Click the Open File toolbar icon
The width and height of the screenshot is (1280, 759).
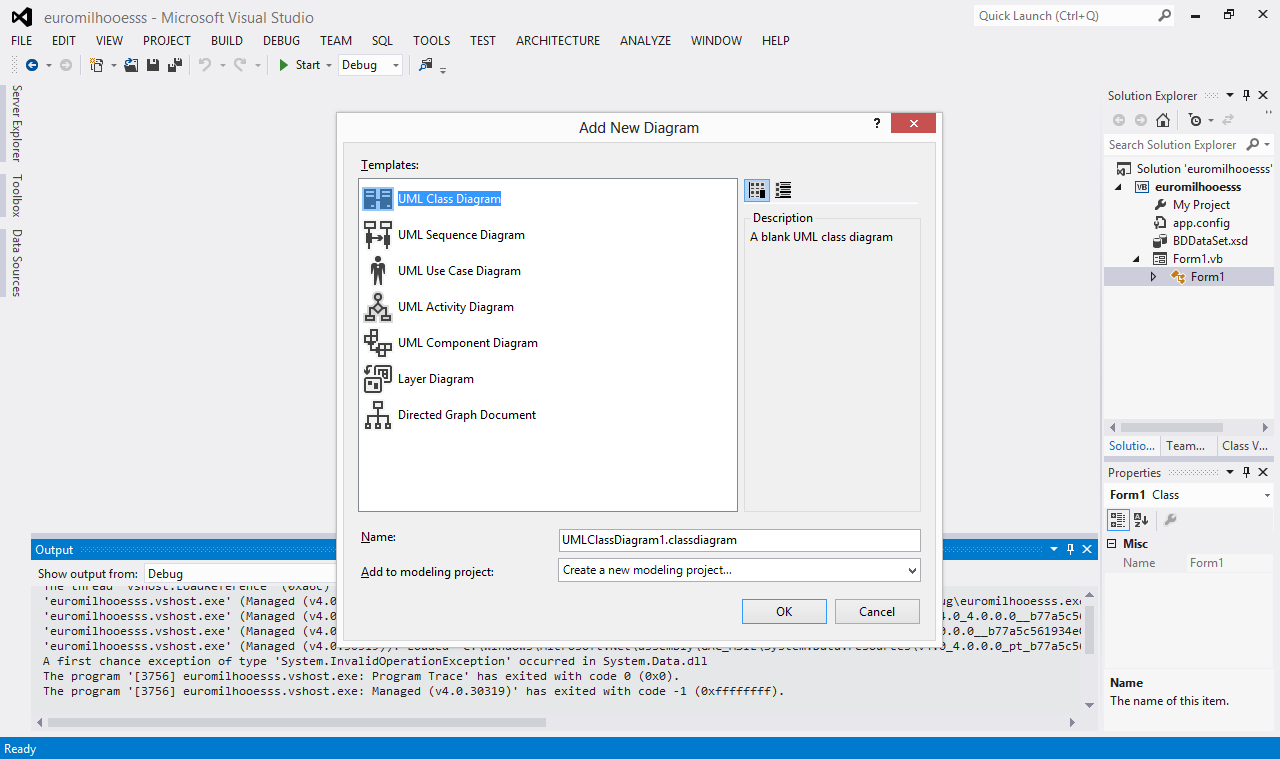point(131,65)
